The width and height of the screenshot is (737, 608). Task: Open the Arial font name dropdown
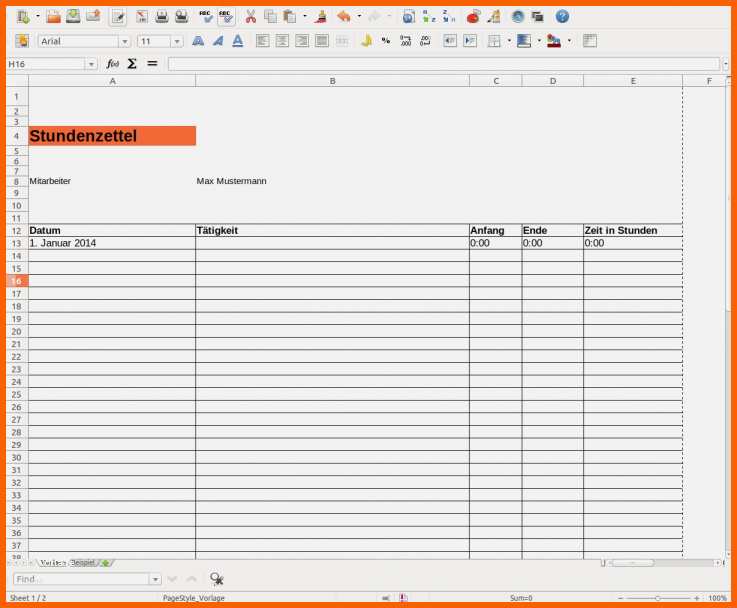pos(125,41)
